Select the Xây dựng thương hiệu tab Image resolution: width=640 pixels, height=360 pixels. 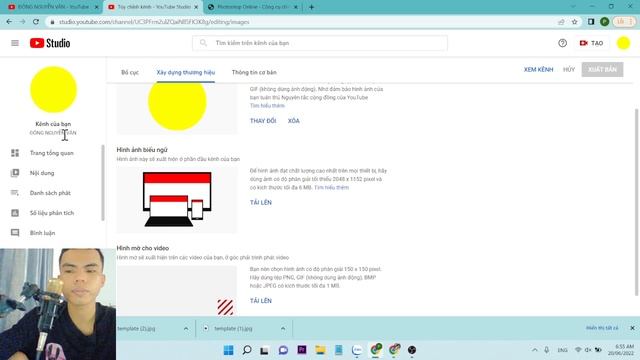tap(186, 72)
